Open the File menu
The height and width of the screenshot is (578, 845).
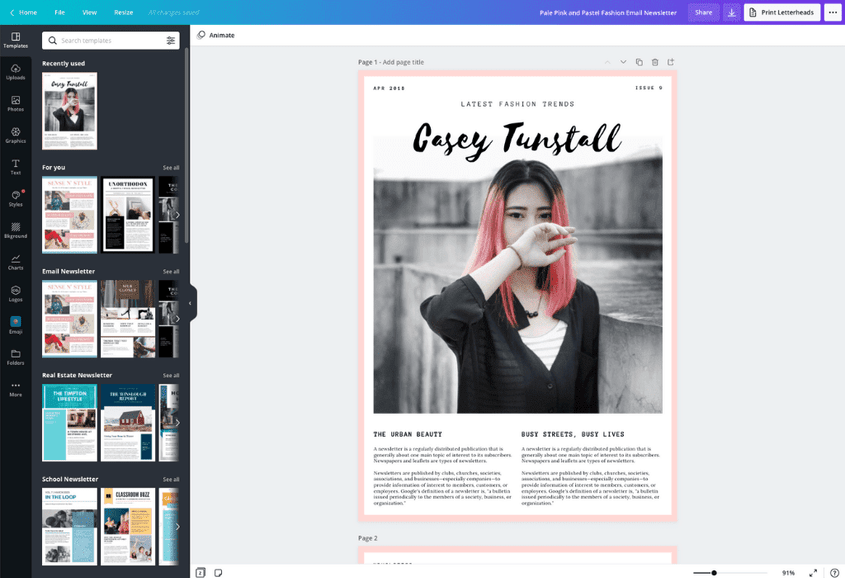point(58,11)
